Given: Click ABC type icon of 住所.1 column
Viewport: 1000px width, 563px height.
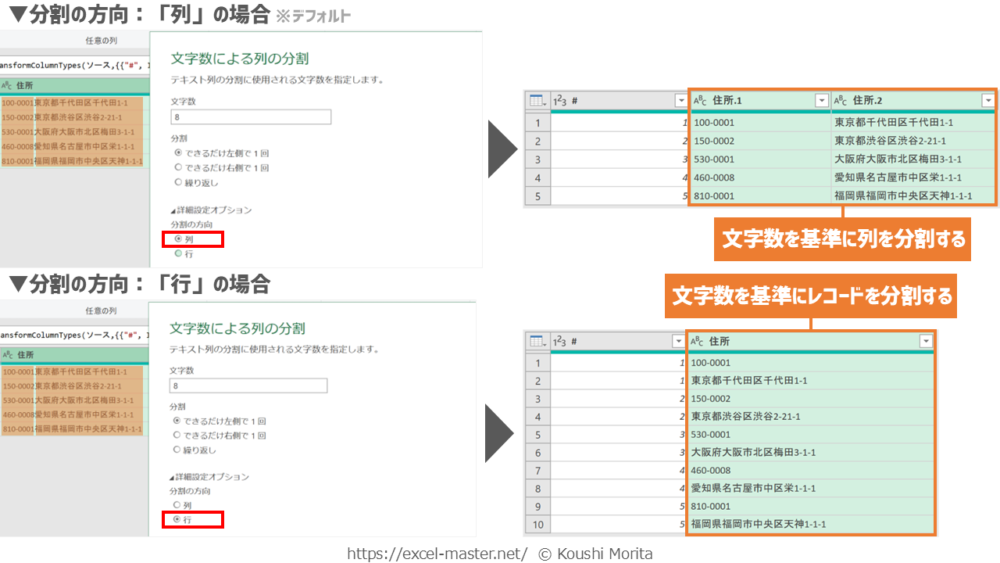Looking at the screenshot, I should click(697, 100).
